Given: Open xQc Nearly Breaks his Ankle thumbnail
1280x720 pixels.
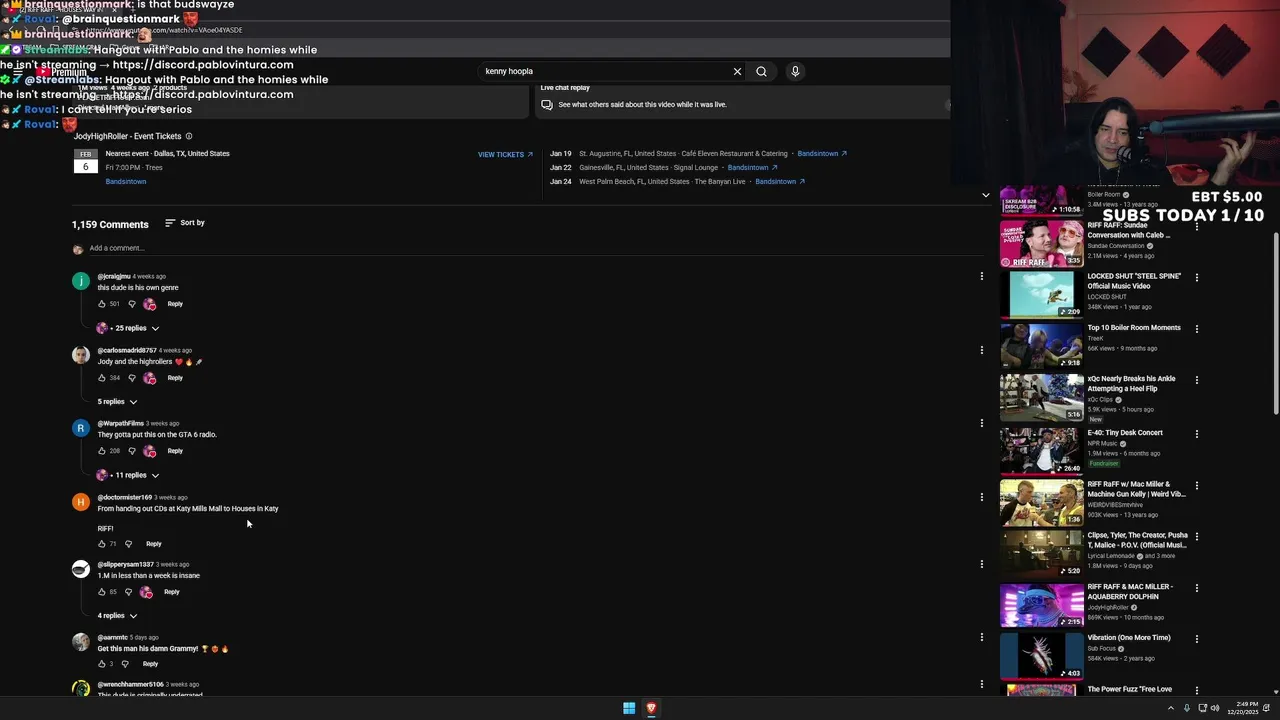Looking at the screenshot, I should [x=1041, y=397].
